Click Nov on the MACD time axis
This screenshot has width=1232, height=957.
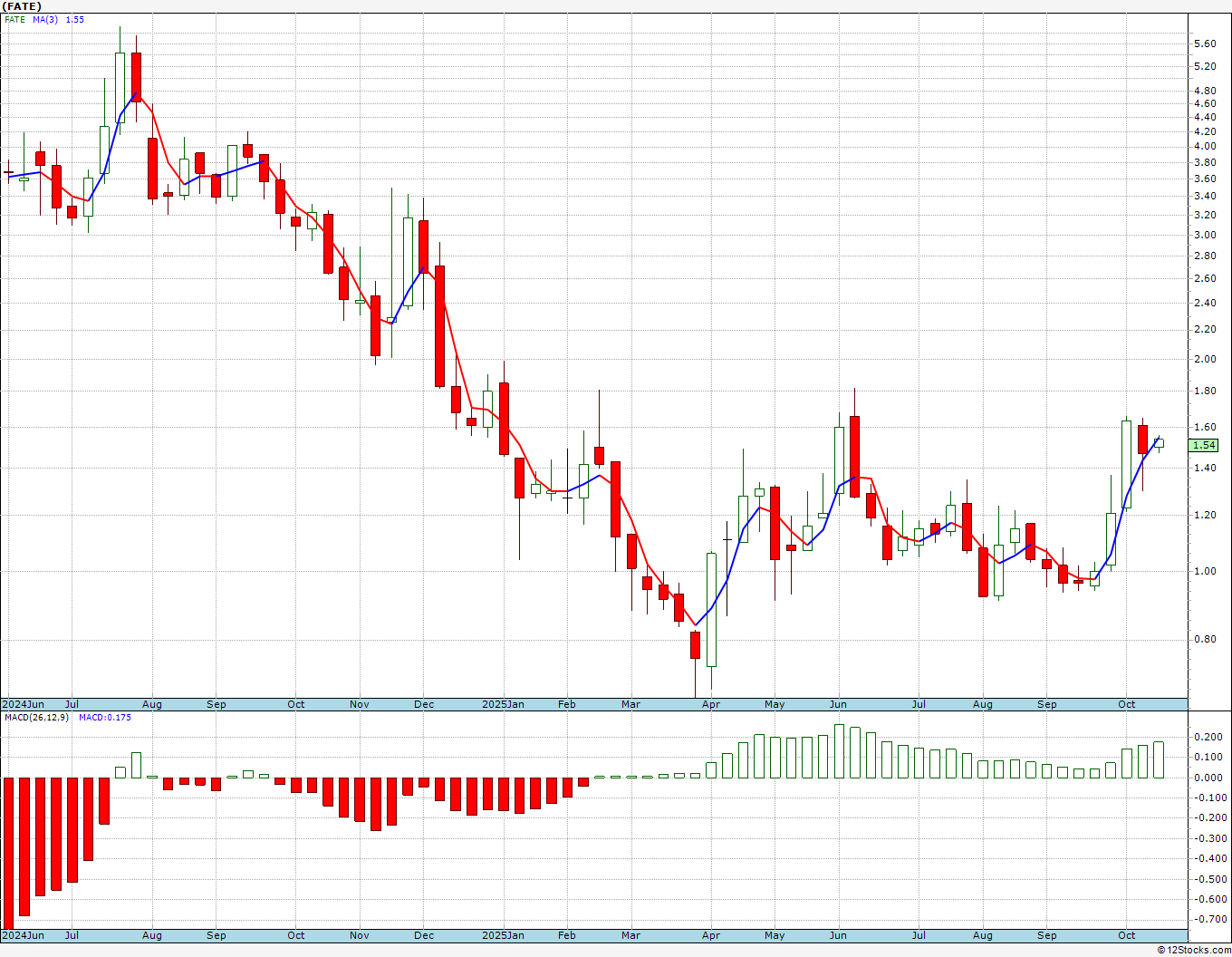click(x=360, y=935)
